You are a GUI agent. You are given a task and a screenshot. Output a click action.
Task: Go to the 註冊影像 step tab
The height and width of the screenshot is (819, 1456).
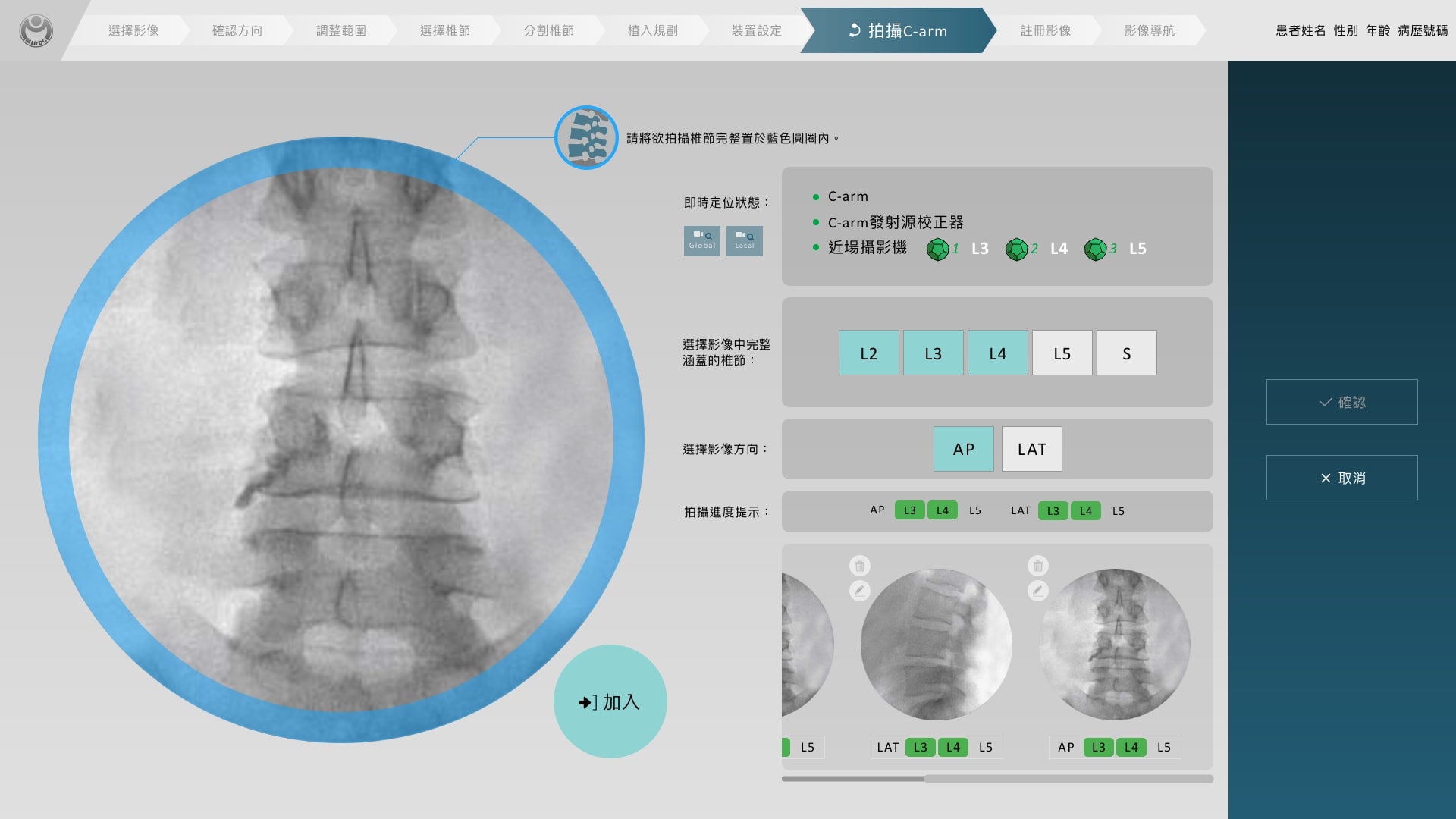pyautogui.click(x=1045, y=30)
